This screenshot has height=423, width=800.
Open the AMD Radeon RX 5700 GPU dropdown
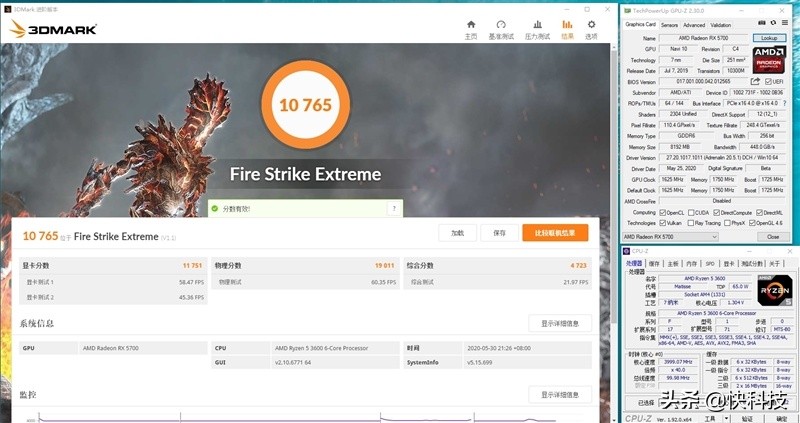[x=670, y=237]
